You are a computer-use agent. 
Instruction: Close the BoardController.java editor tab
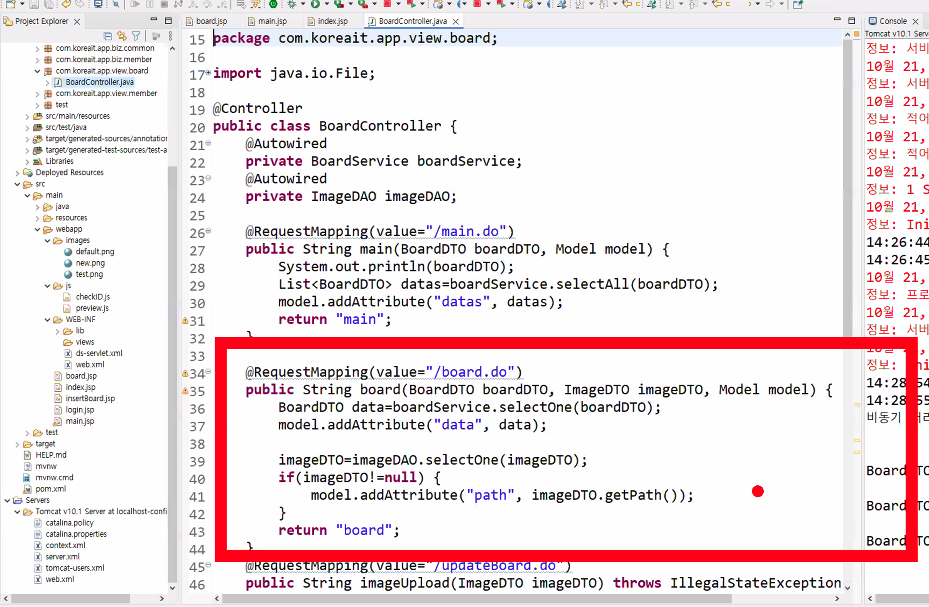(456, 21)
